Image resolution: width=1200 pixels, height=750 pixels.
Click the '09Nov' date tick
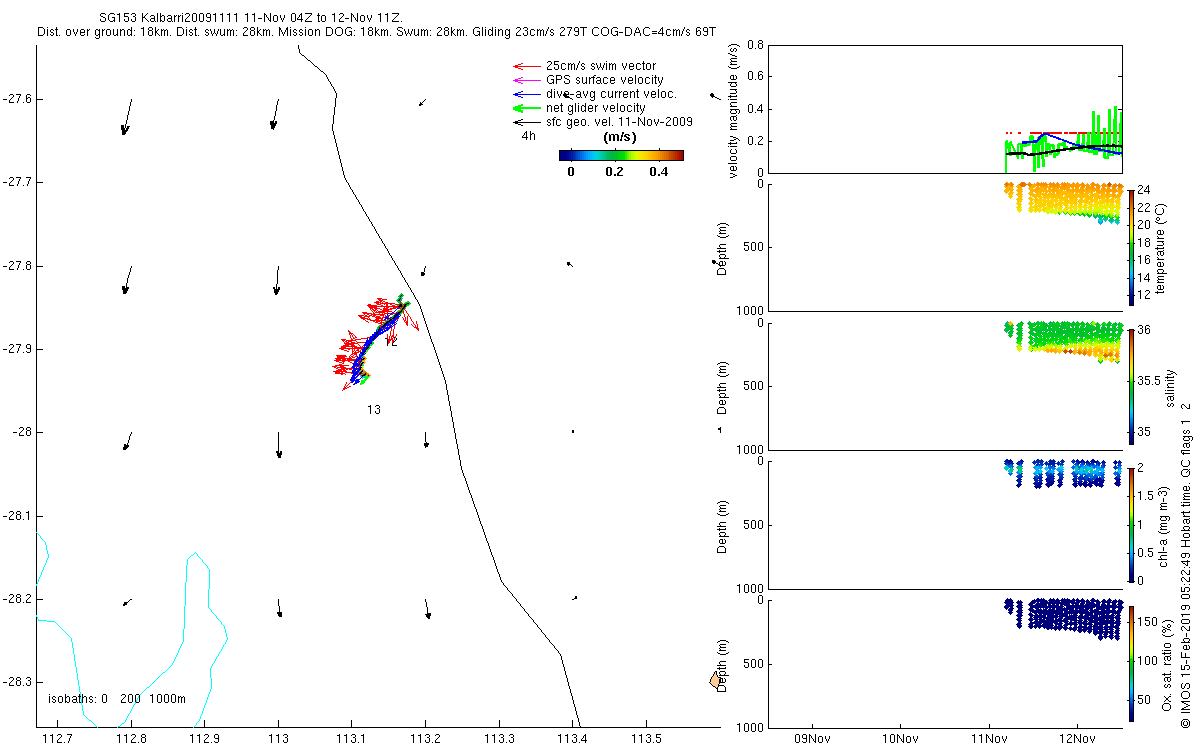pyautogui.click(x=810, y=739)
